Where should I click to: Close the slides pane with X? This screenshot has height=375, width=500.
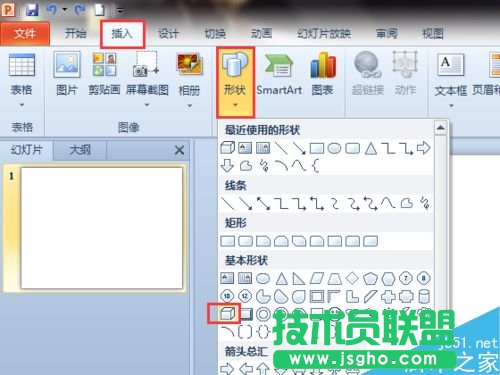click(179, 150)
